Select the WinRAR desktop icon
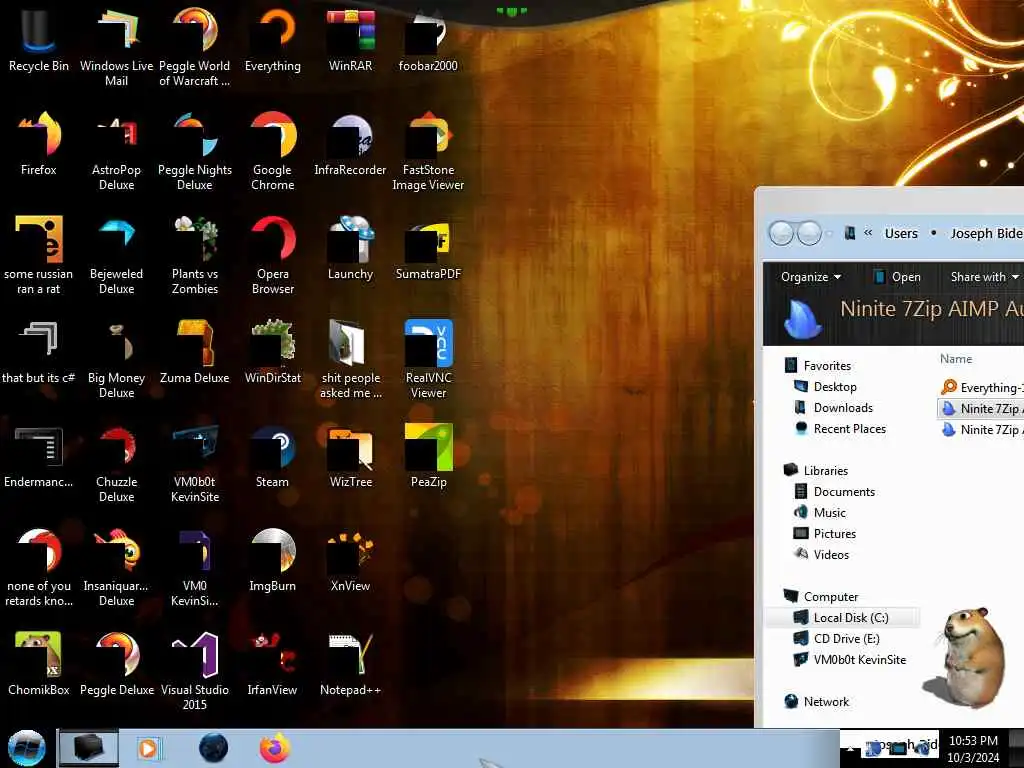Viewport: 1024px width, 768px height. pos(351,40)
